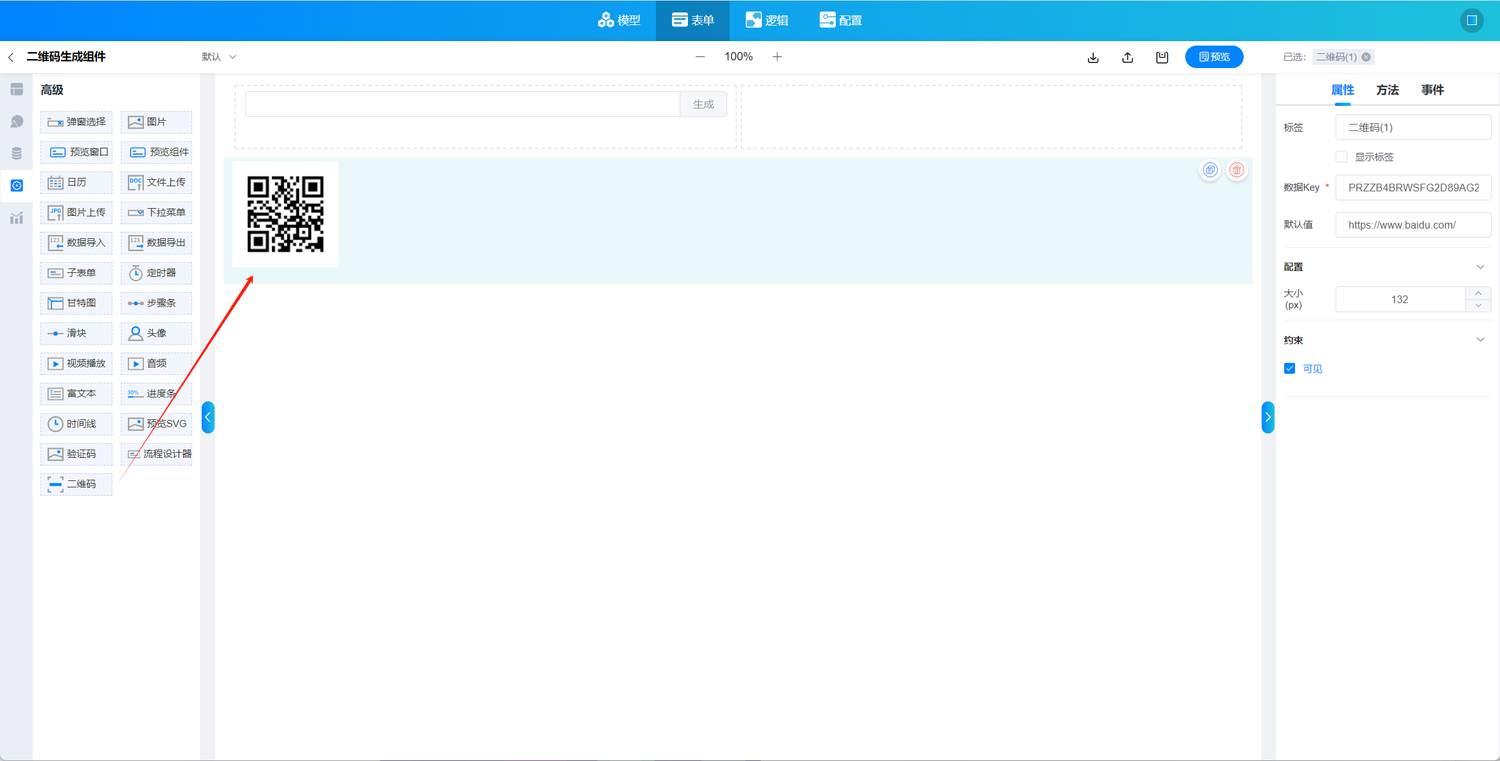This screenshot has height=761, width=1500.
Task: Open the 默认 dropdown
Action: point(219,57)
